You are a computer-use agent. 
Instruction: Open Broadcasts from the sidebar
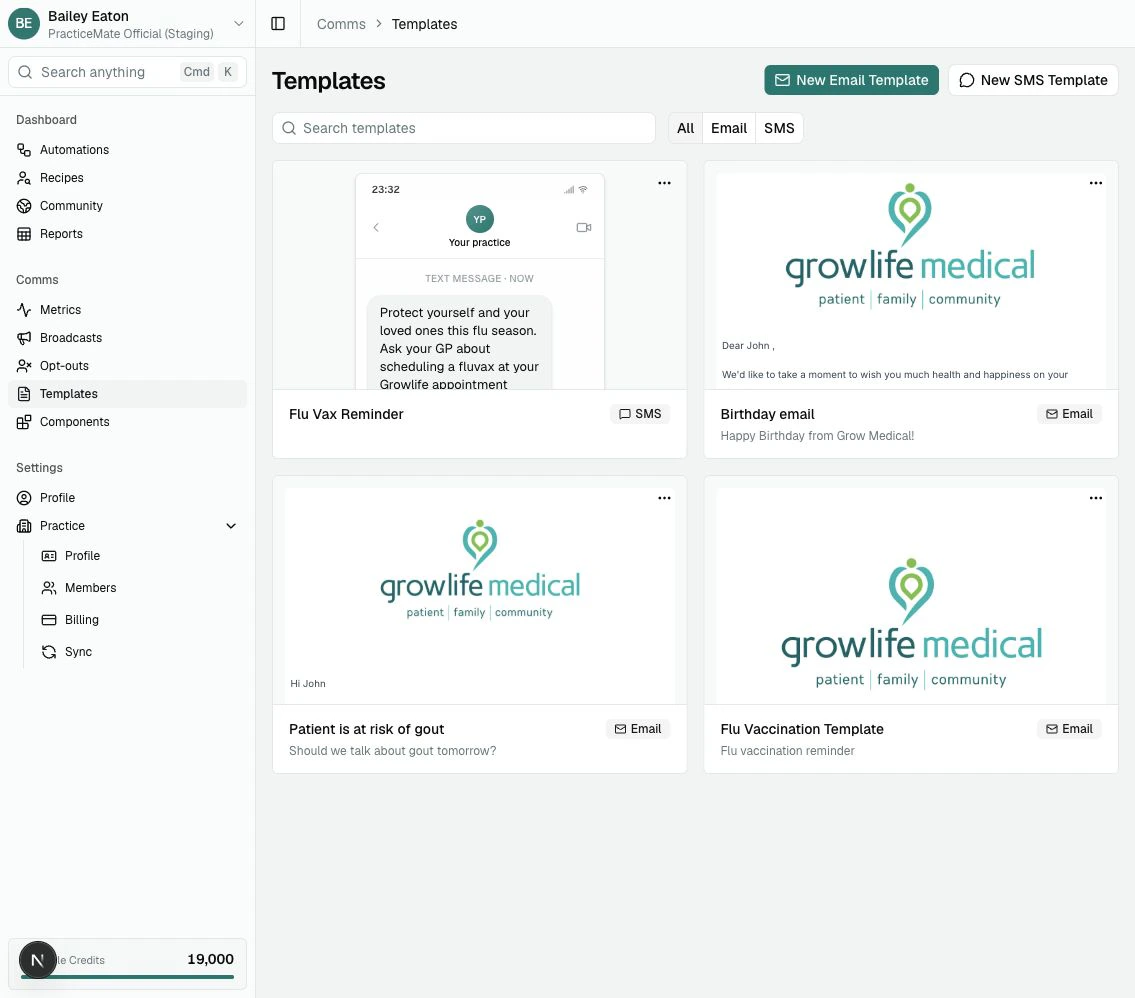127,338
